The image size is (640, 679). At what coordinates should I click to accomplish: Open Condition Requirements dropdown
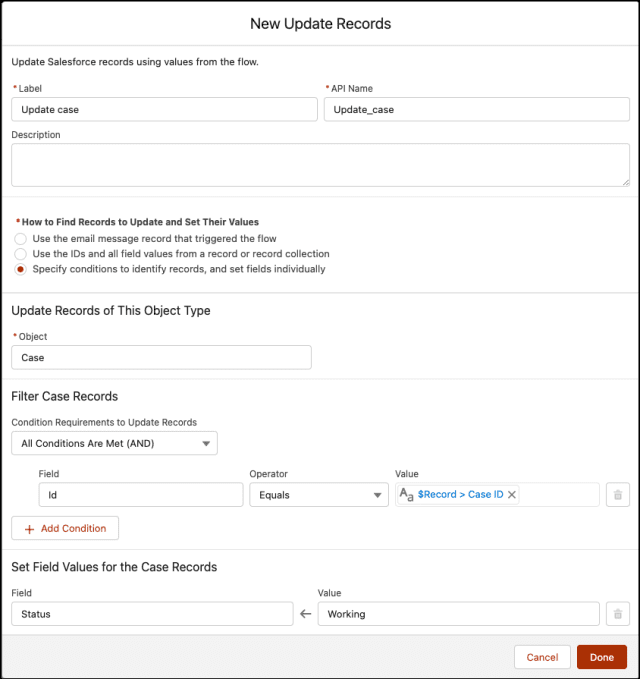click(x=114, y=443)
